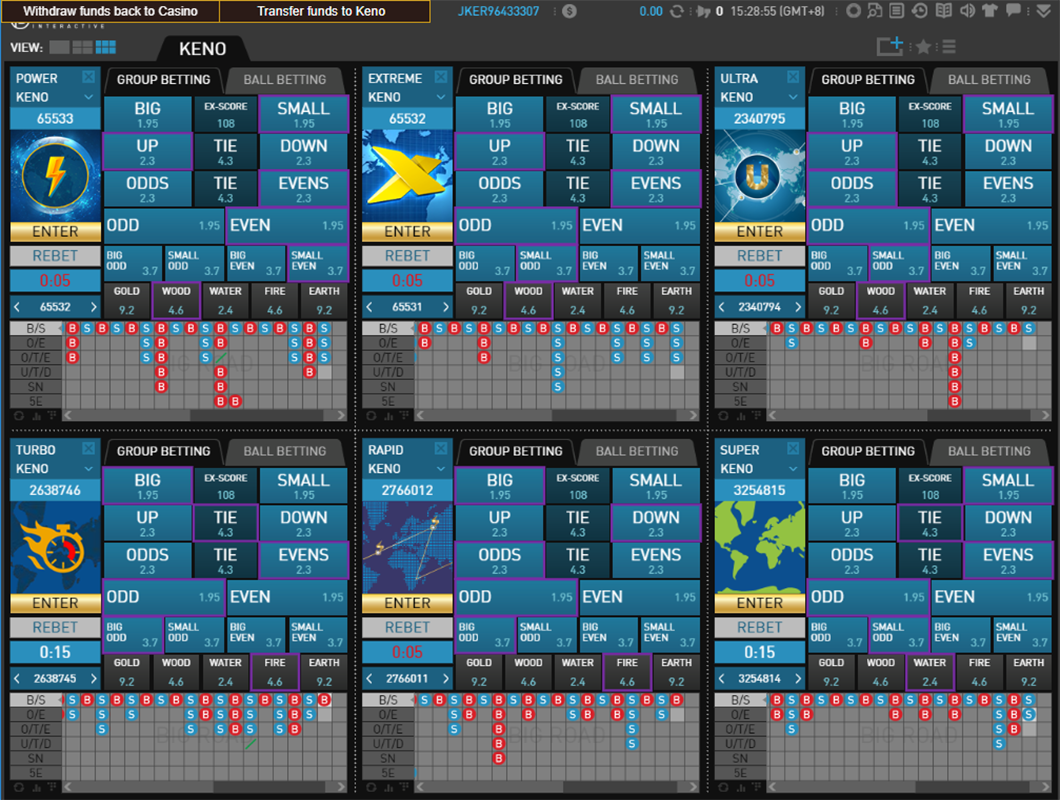Go to next draw after 2766011 in Rapid Keno
The width and height of the screenshot is (1060, 800).
446,679
